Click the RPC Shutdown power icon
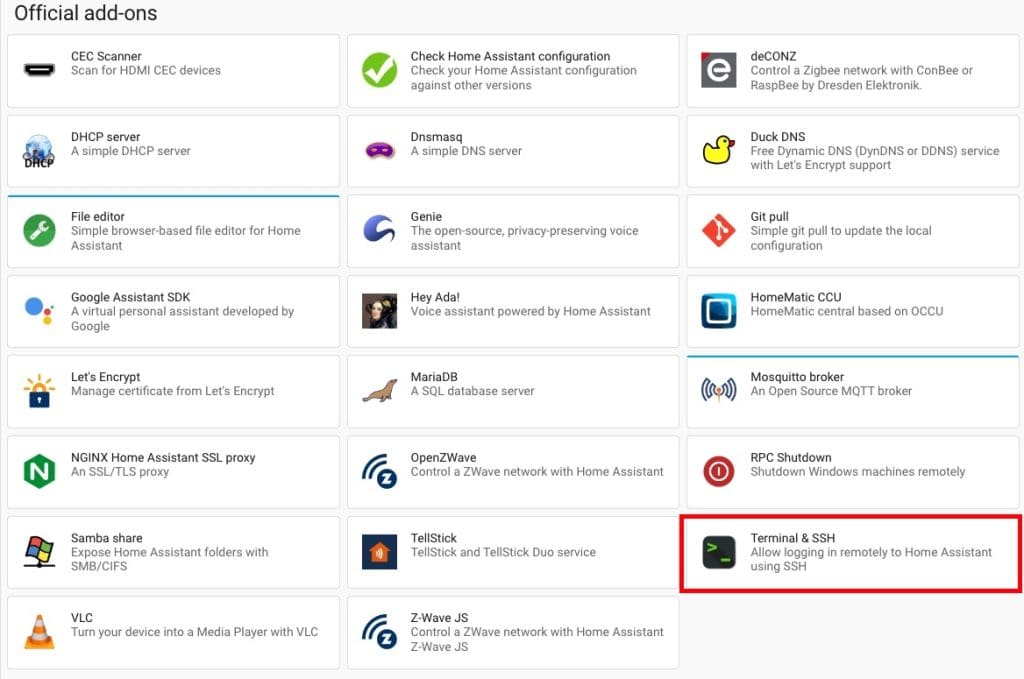Screen dimensions: 1024x679 click(x=718, y=471)
